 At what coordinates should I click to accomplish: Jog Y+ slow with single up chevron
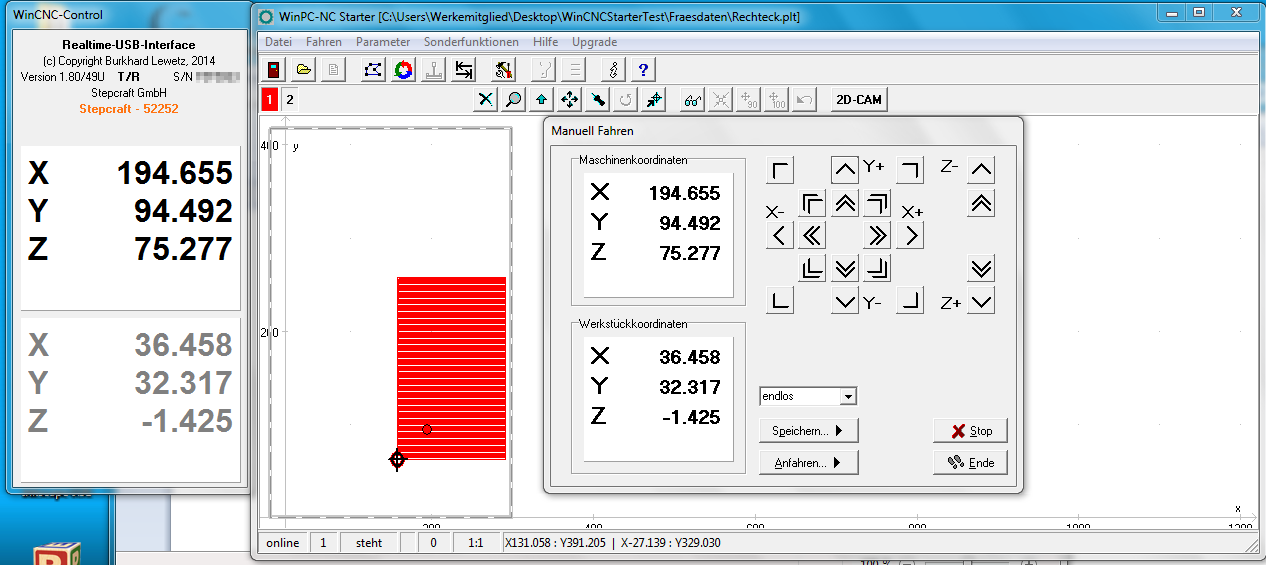(x=845, y=170)
